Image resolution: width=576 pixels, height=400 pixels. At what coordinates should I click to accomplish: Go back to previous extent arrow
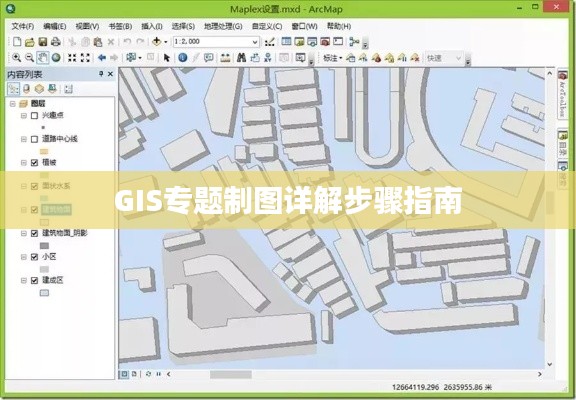(102, 57)
